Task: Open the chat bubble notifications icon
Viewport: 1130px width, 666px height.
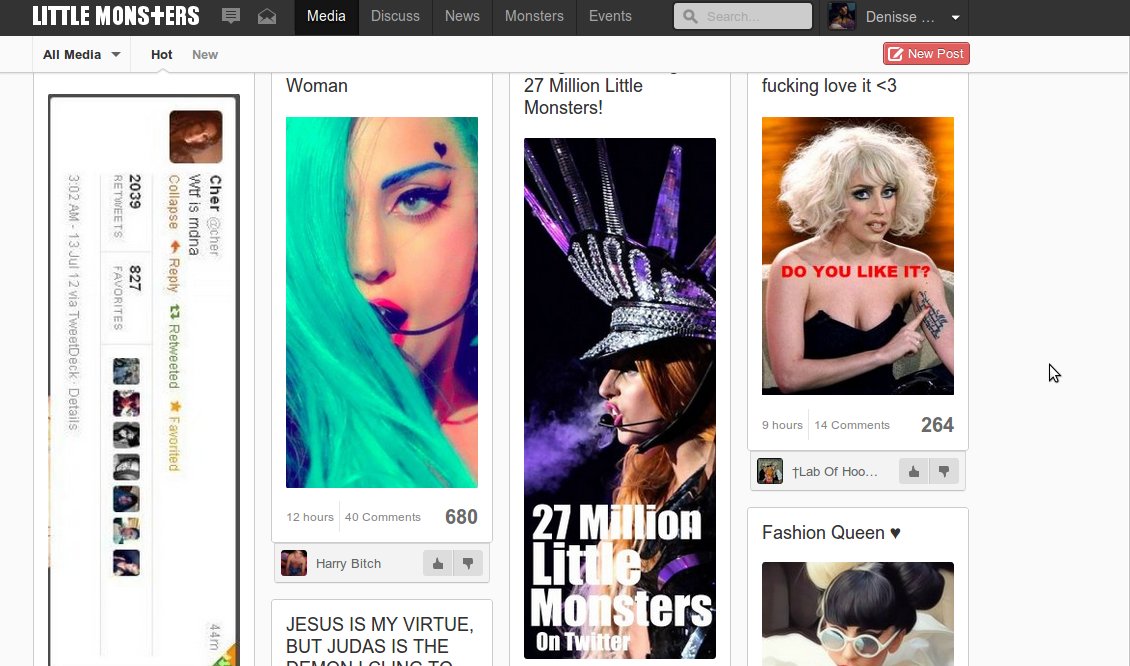Action: (231, 16)
